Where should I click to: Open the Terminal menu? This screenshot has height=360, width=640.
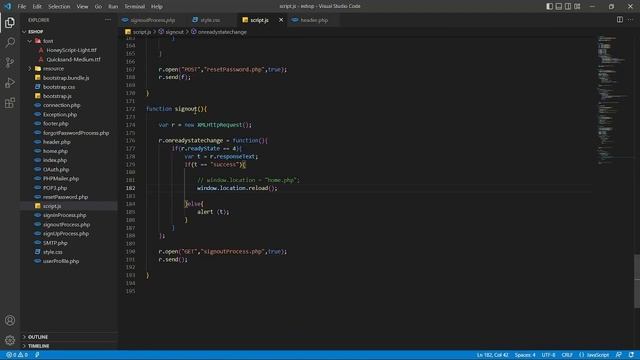point(135,7)
